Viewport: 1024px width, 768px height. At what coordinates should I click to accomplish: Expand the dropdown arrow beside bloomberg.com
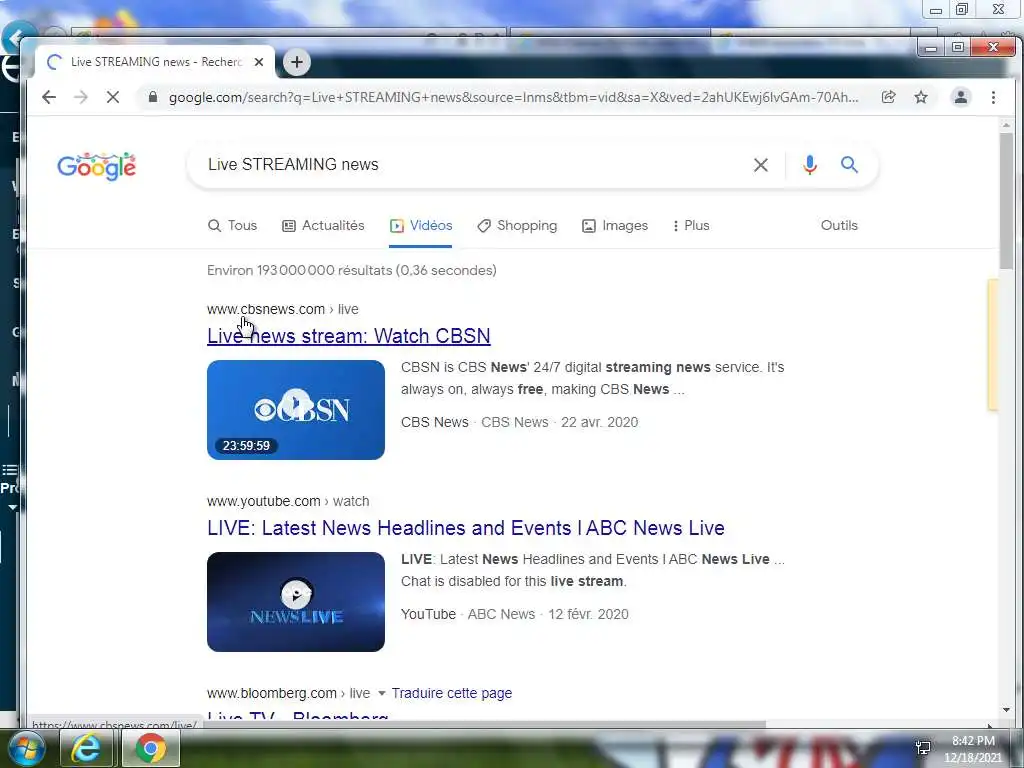(x=382, y=693)
